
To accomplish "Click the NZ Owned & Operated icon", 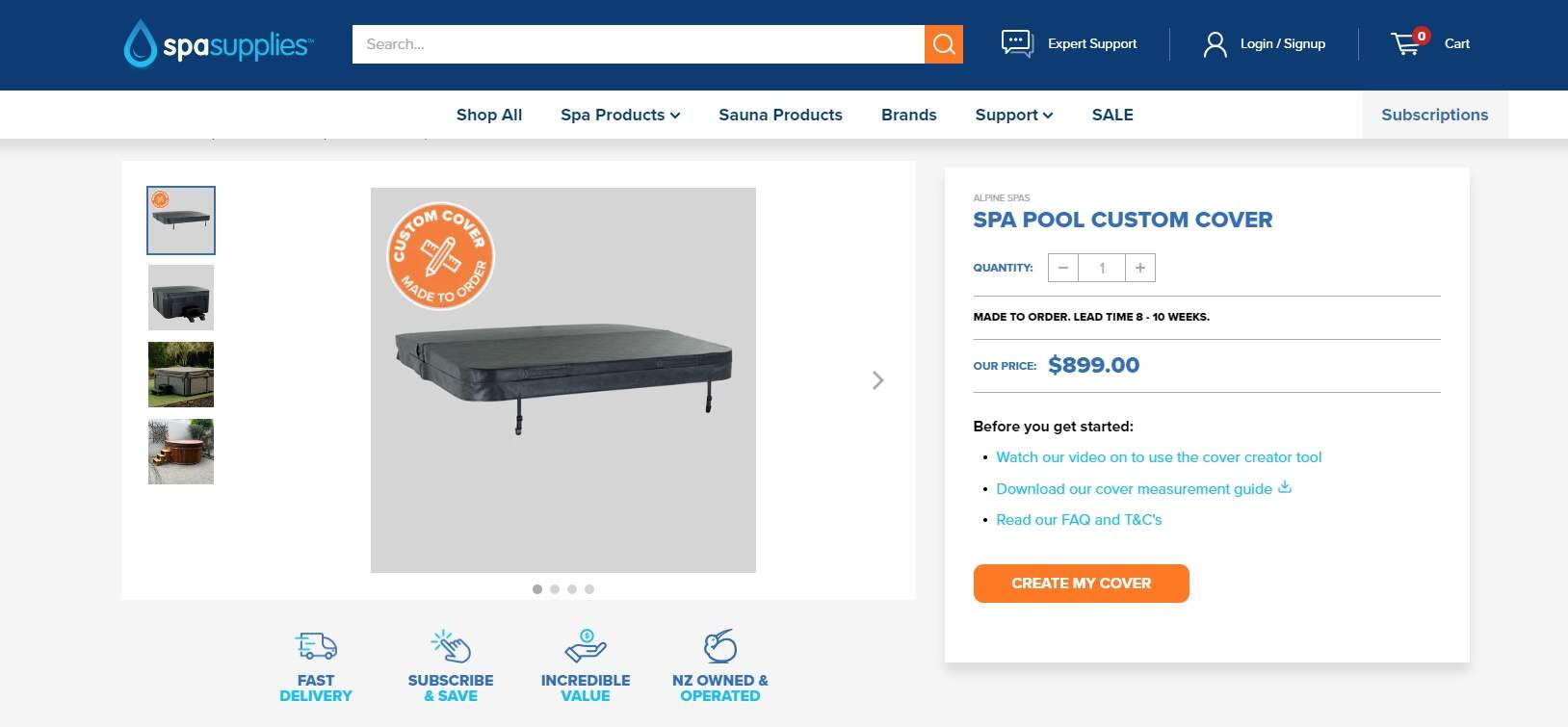I will [720, 645].
